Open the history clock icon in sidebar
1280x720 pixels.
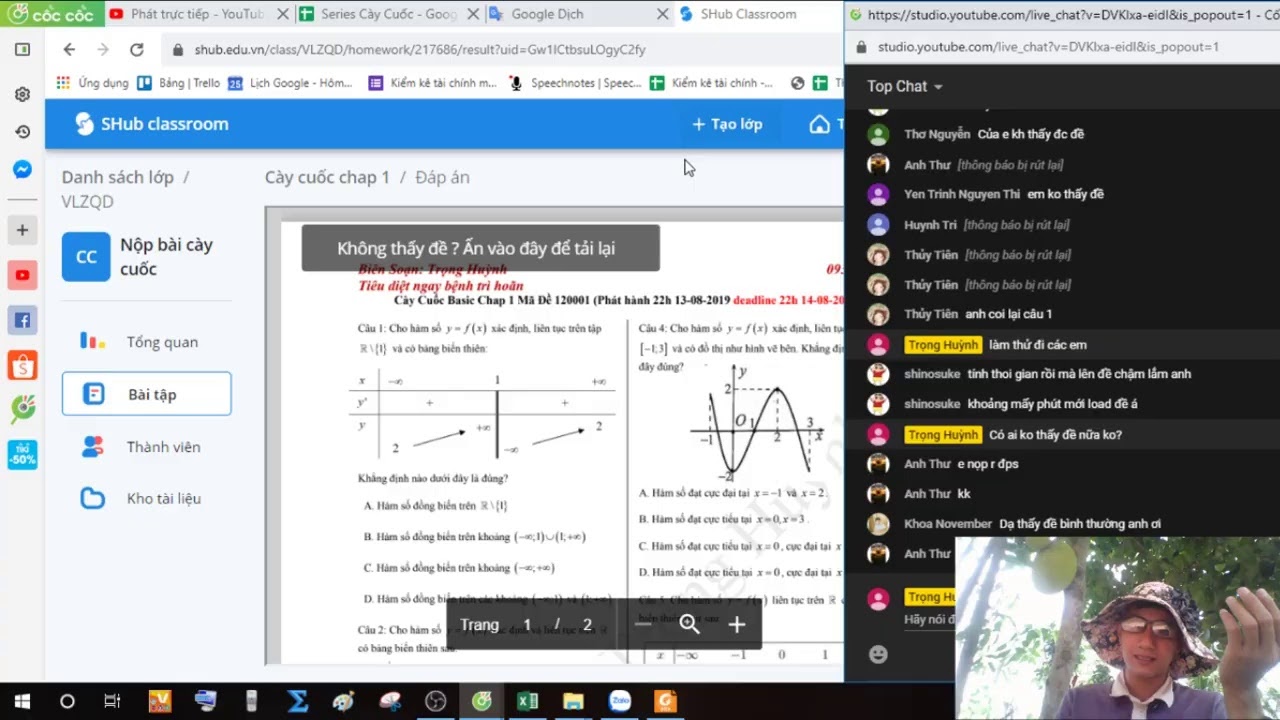click(x=22, y=132)
